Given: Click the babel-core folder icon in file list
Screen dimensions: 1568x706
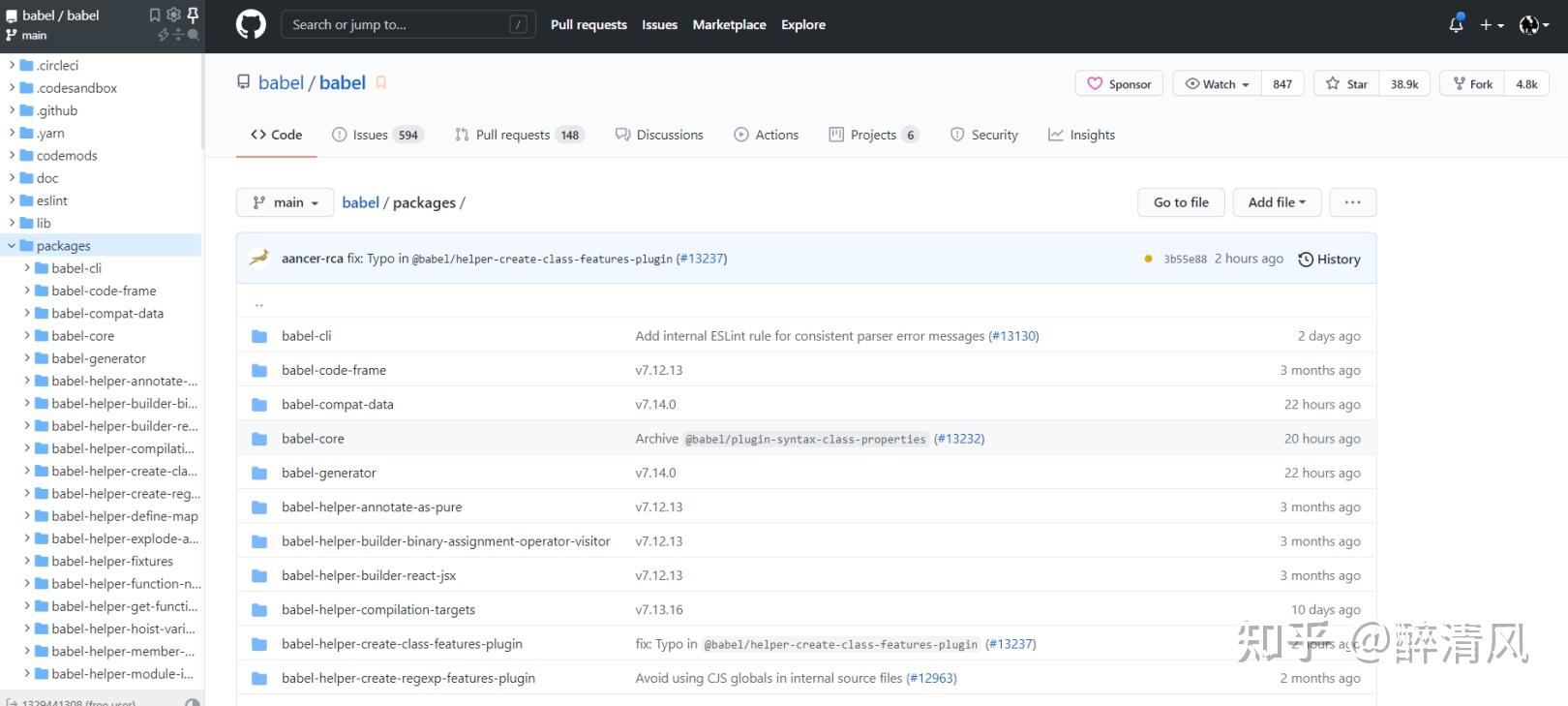Looking at the screenshot, I should [259, 439].
